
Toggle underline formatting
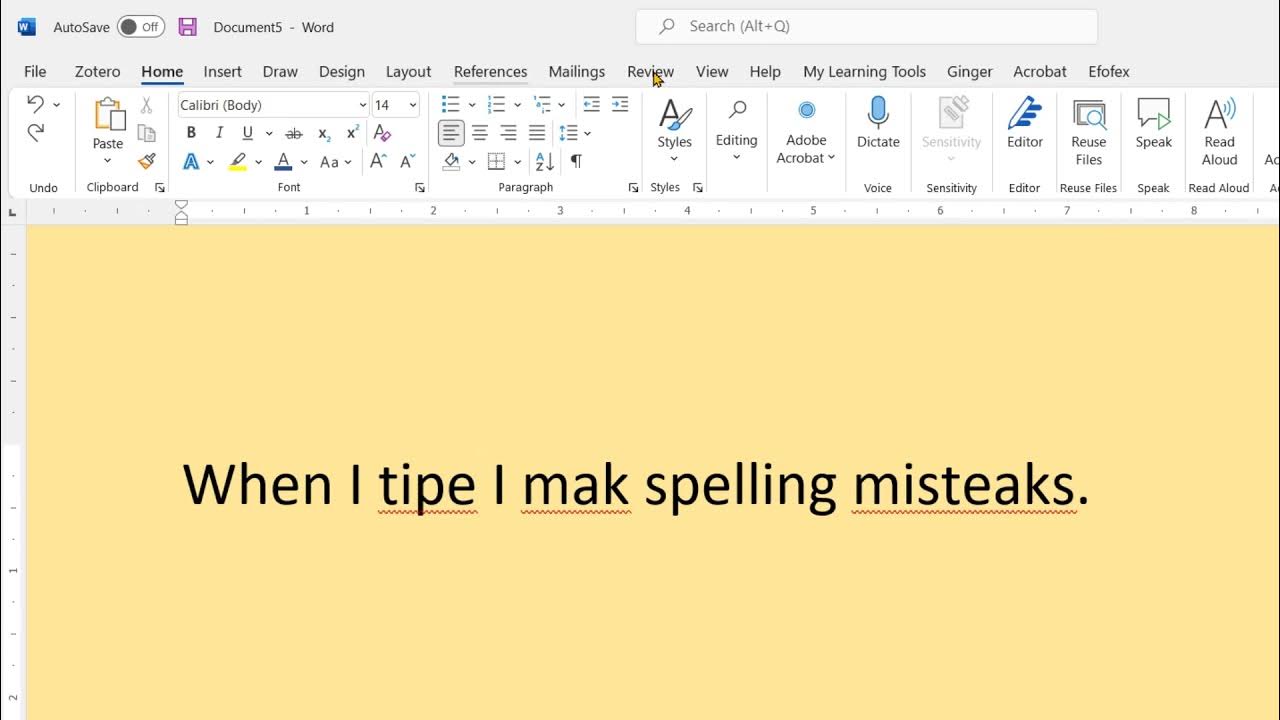[247, 133]
